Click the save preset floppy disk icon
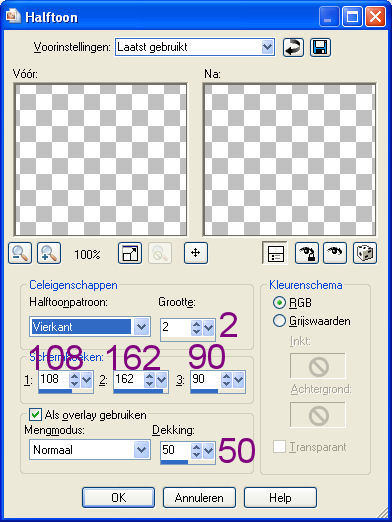Image resolution: width=392 pixels, height=522 pixels. [321, 47]
